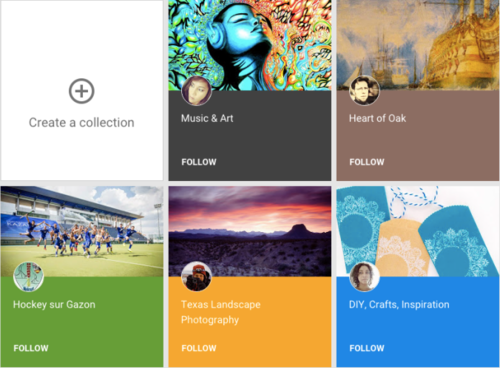Open Music & Art owner's avatar

point(196,91)
